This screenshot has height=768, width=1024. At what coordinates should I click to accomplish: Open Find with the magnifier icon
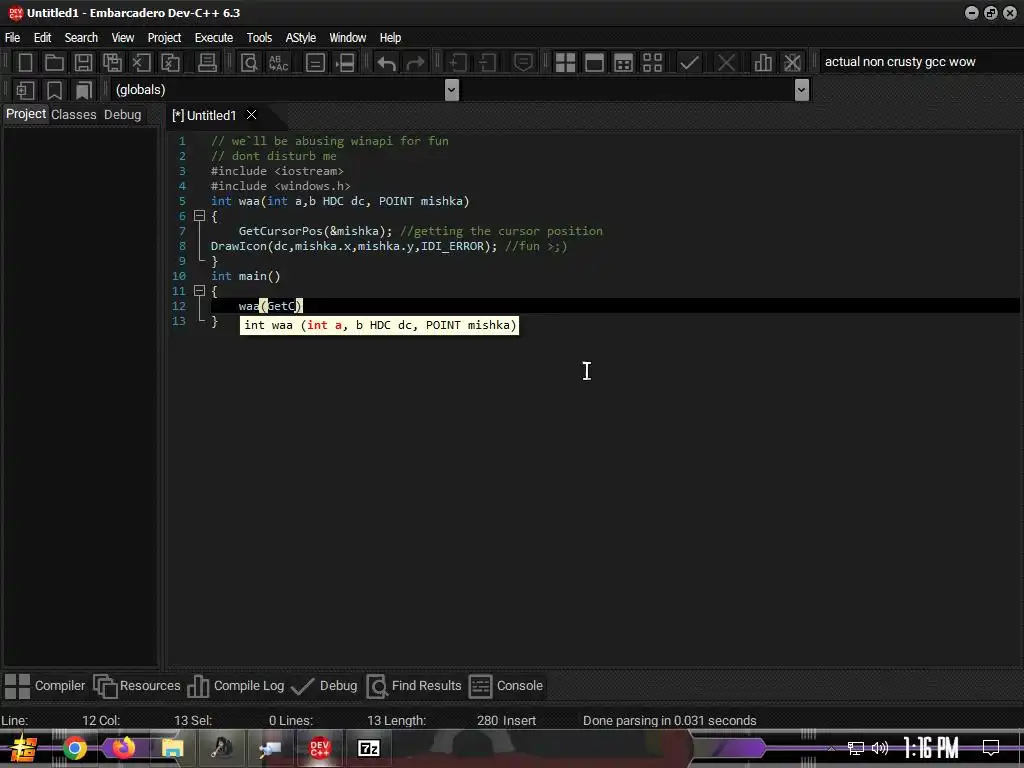pos(249,63)
